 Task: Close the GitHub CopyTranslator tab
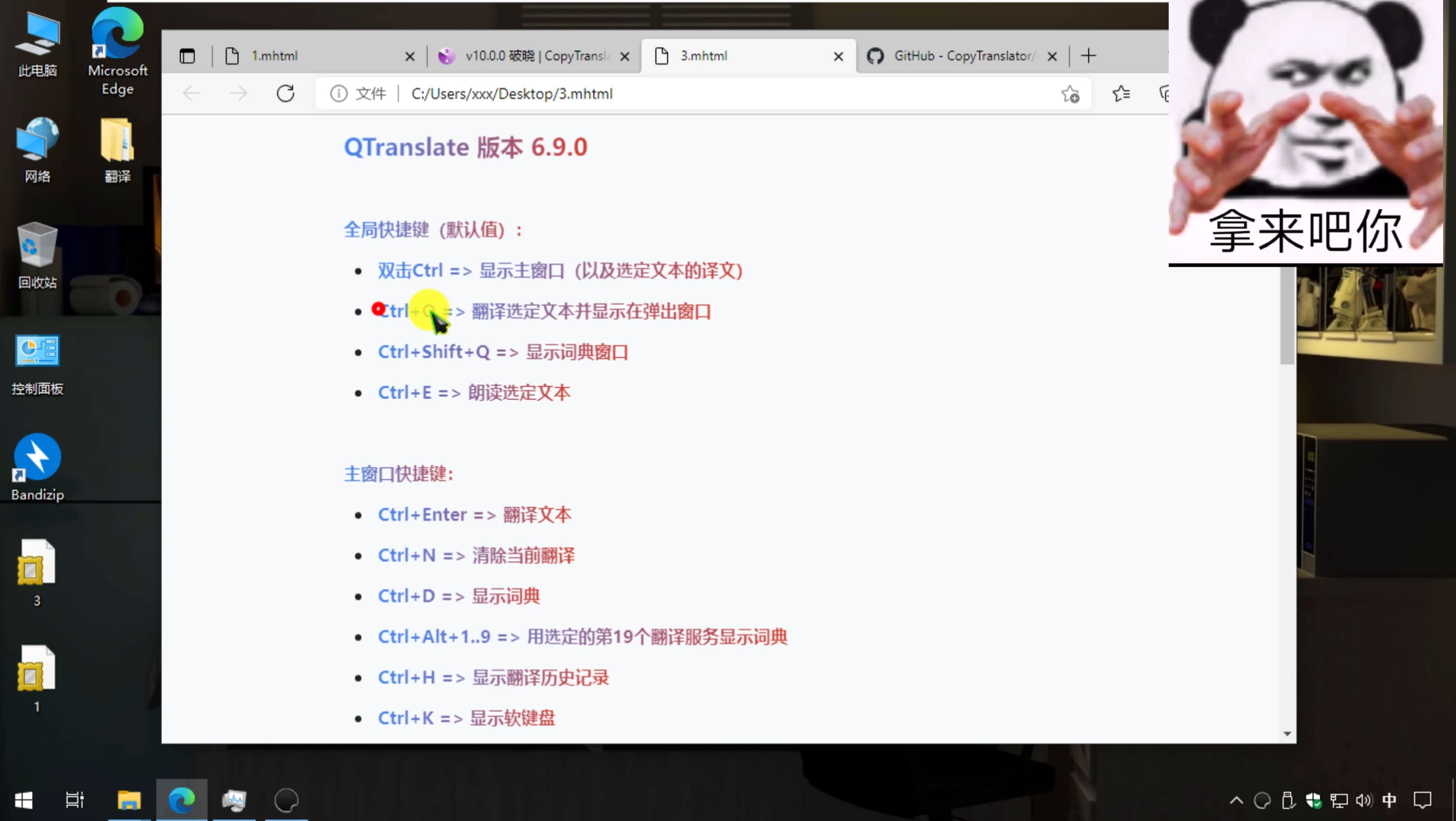point(1052,56)
